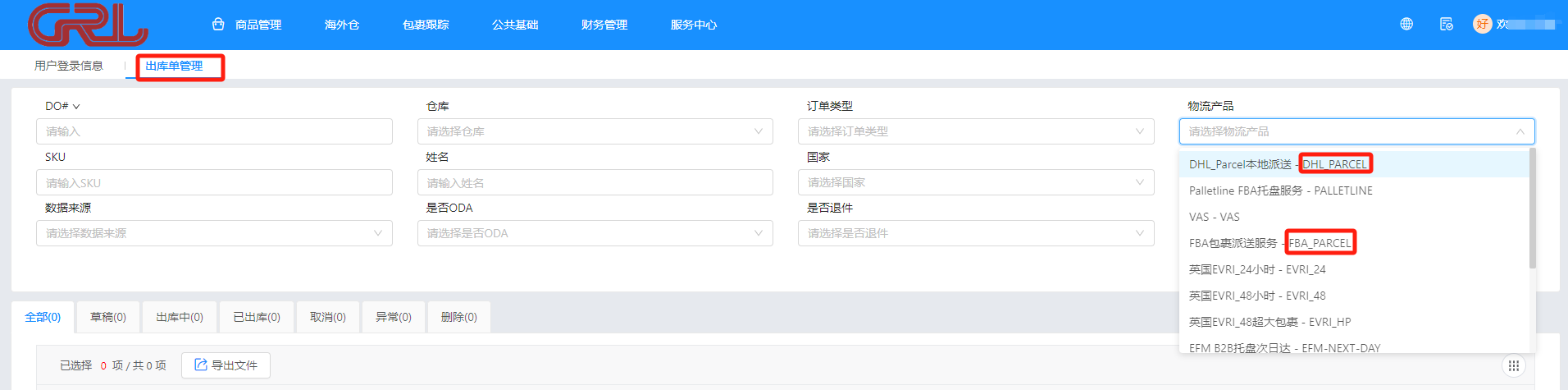1568x390 pixels.
Task: Select 英国EVRI_24小时 logistics option
Action: [1256, 269]
